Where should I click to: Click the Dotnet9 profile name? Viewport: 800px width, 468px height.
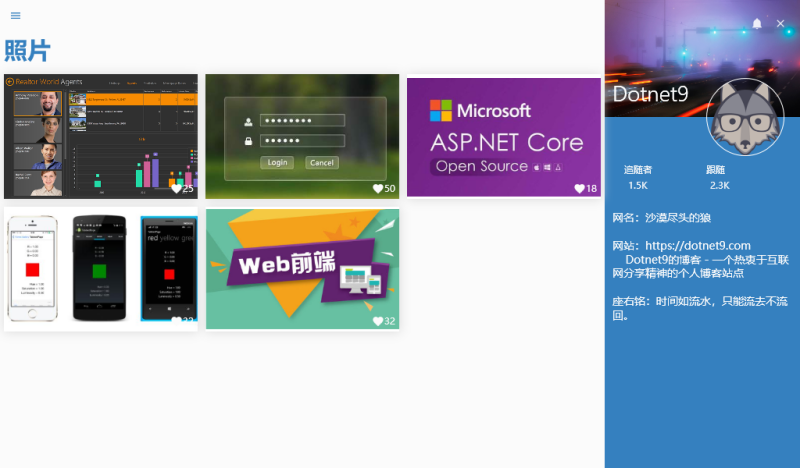pos(651,94)
